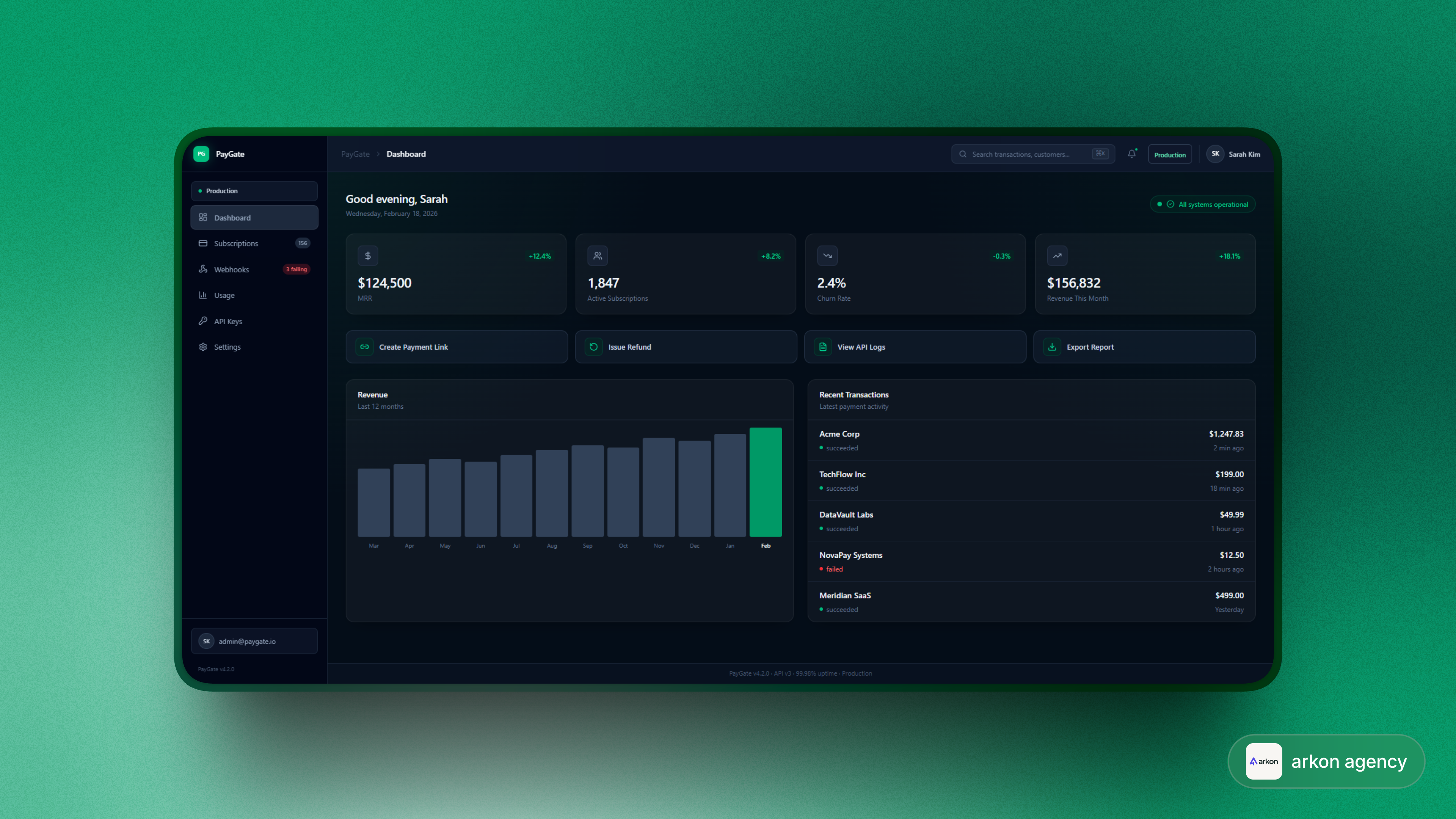Open the Dashboard nav item
This screenshot has height=819, width=1456.
point(254,218)
